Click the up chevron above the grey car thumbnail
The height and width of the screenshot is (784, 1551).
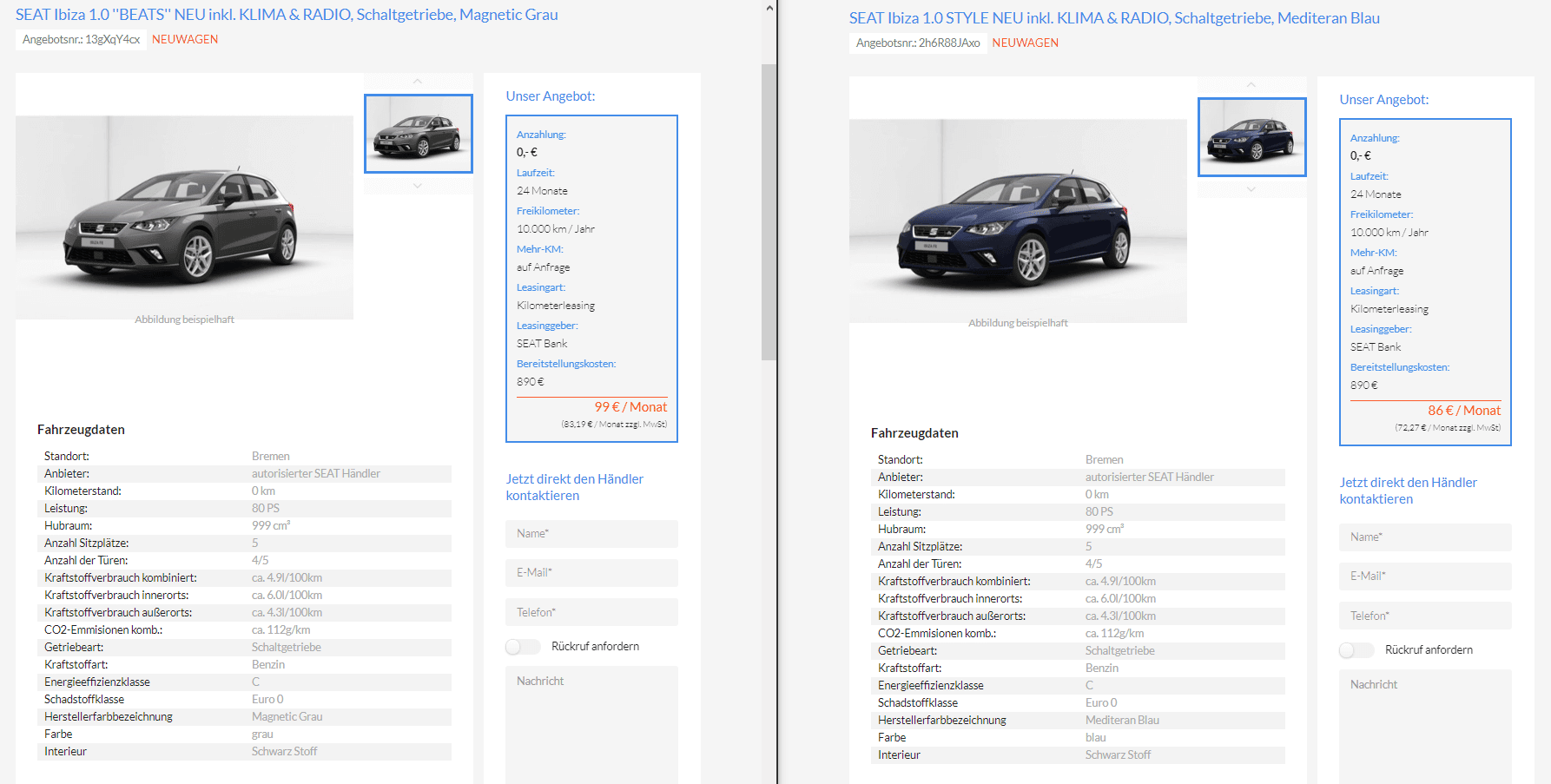[x=418, y=82]
